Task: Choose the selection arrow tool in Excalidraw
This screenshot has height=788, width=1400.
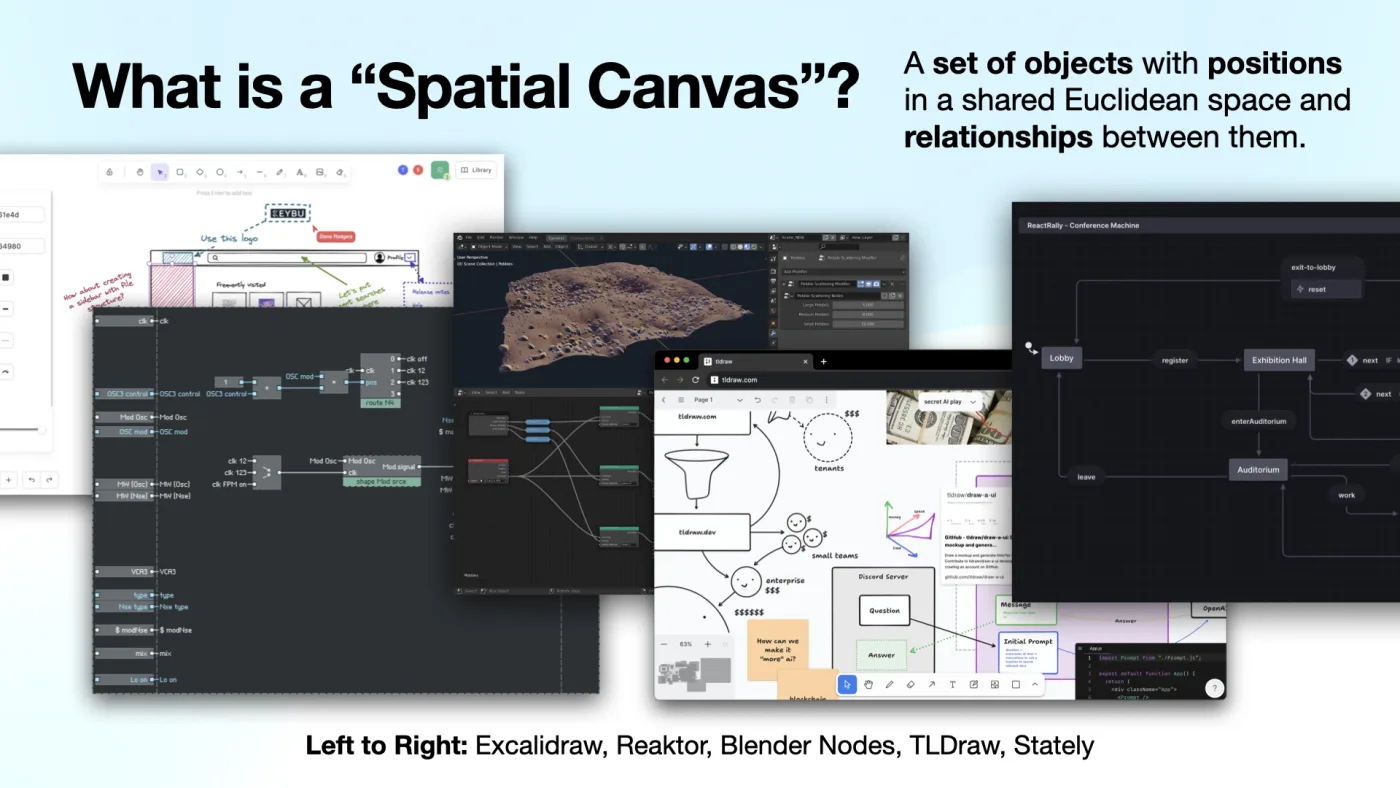Action: pos(160,172)
